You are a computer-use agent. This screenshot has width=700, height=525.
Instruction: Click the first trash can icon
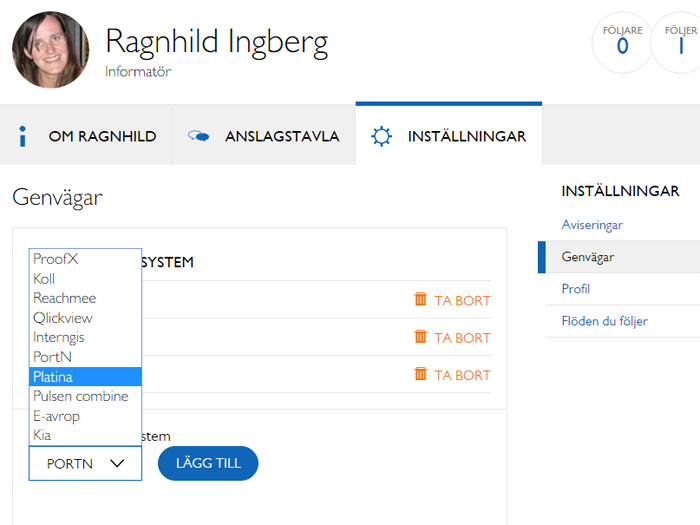point(420,299)
